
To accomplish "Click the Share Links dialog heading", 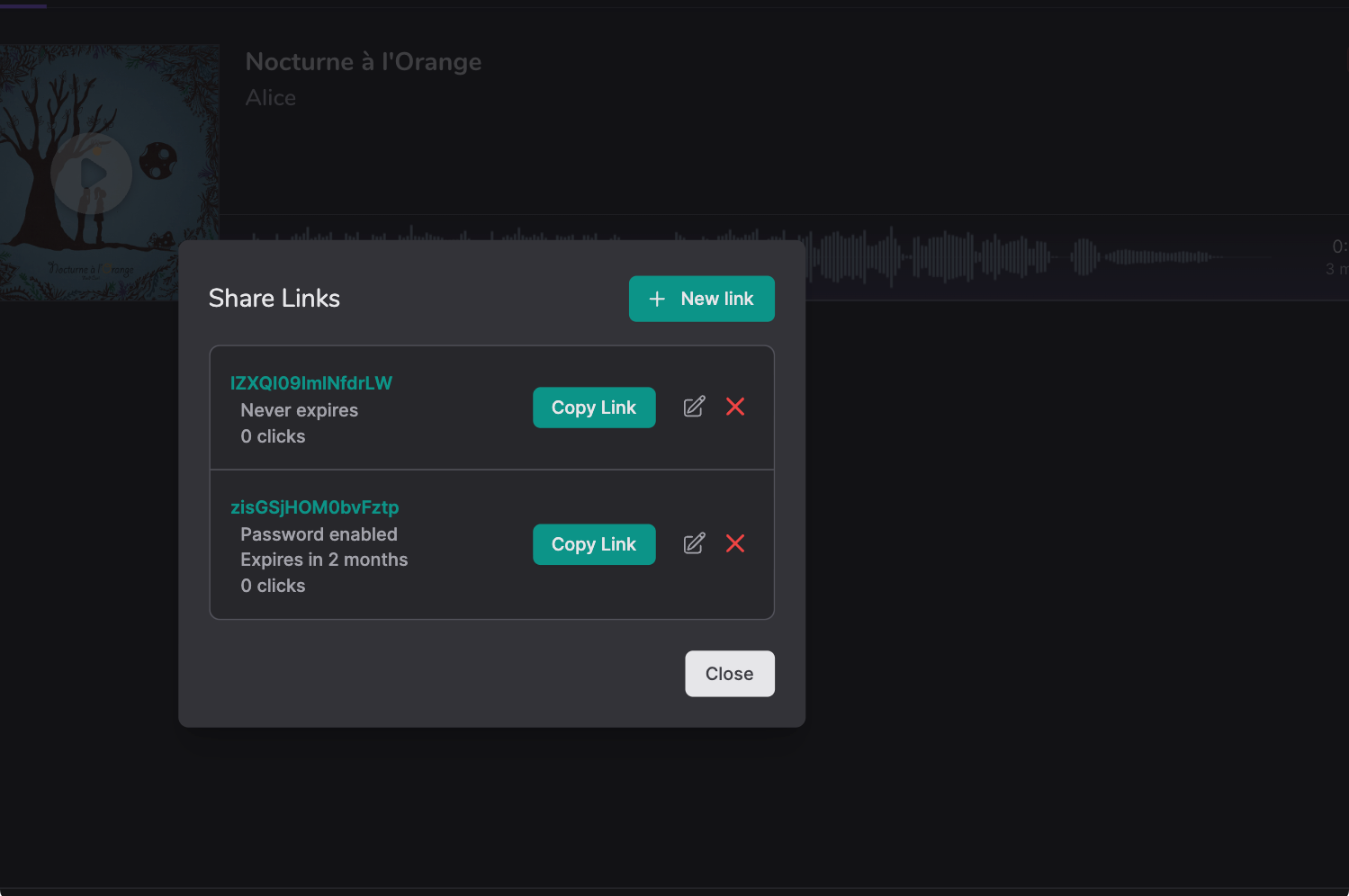I will point(274,298).
